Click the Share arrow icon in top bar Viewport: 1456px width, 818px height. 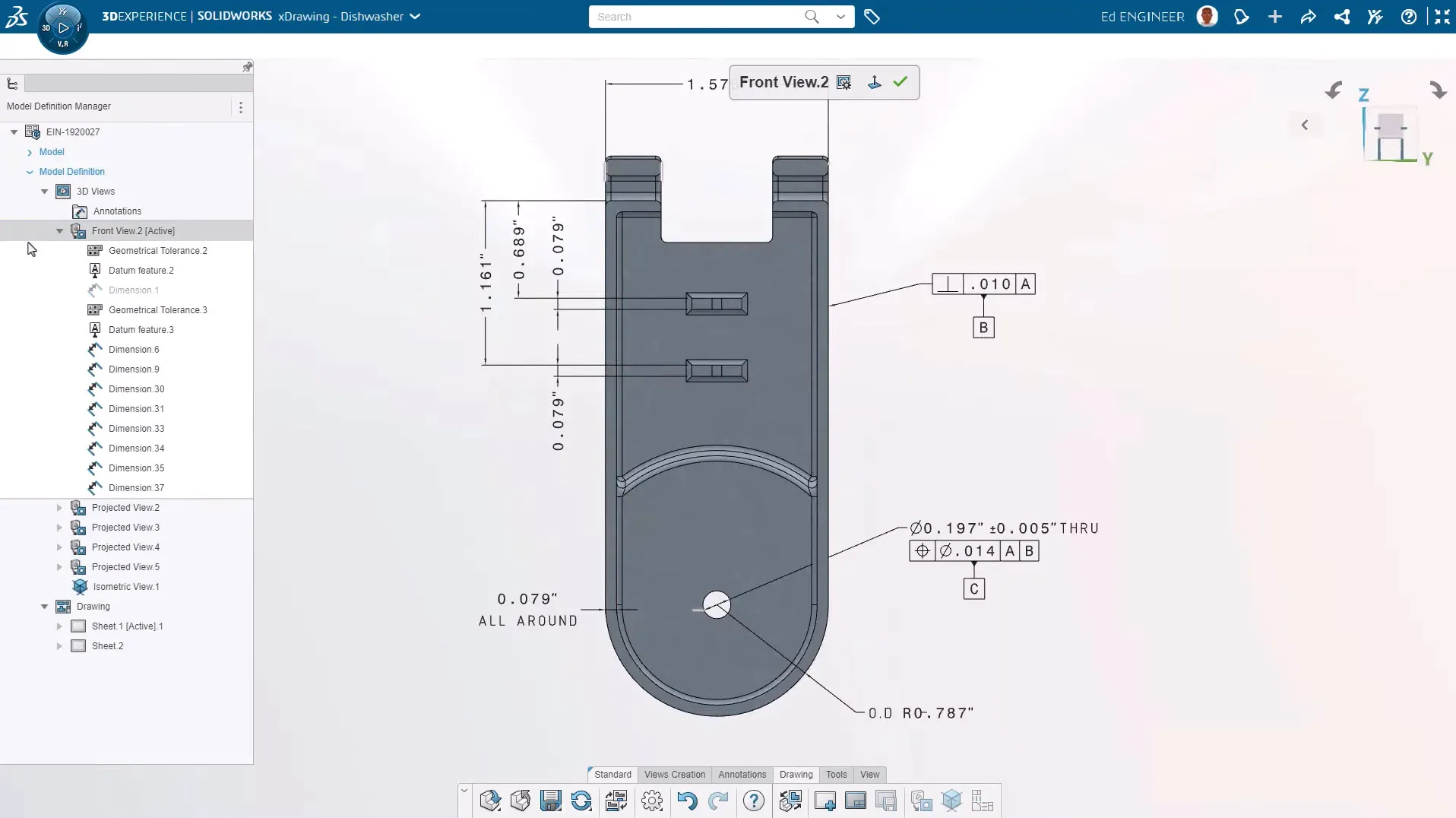click(1308, 17)
